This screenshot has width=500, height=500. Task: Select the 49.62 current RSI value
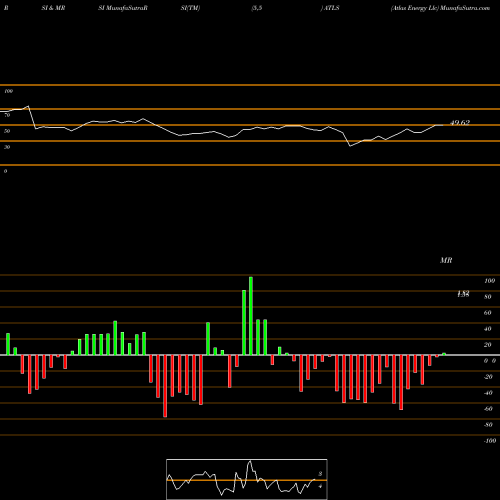point(460,123)
